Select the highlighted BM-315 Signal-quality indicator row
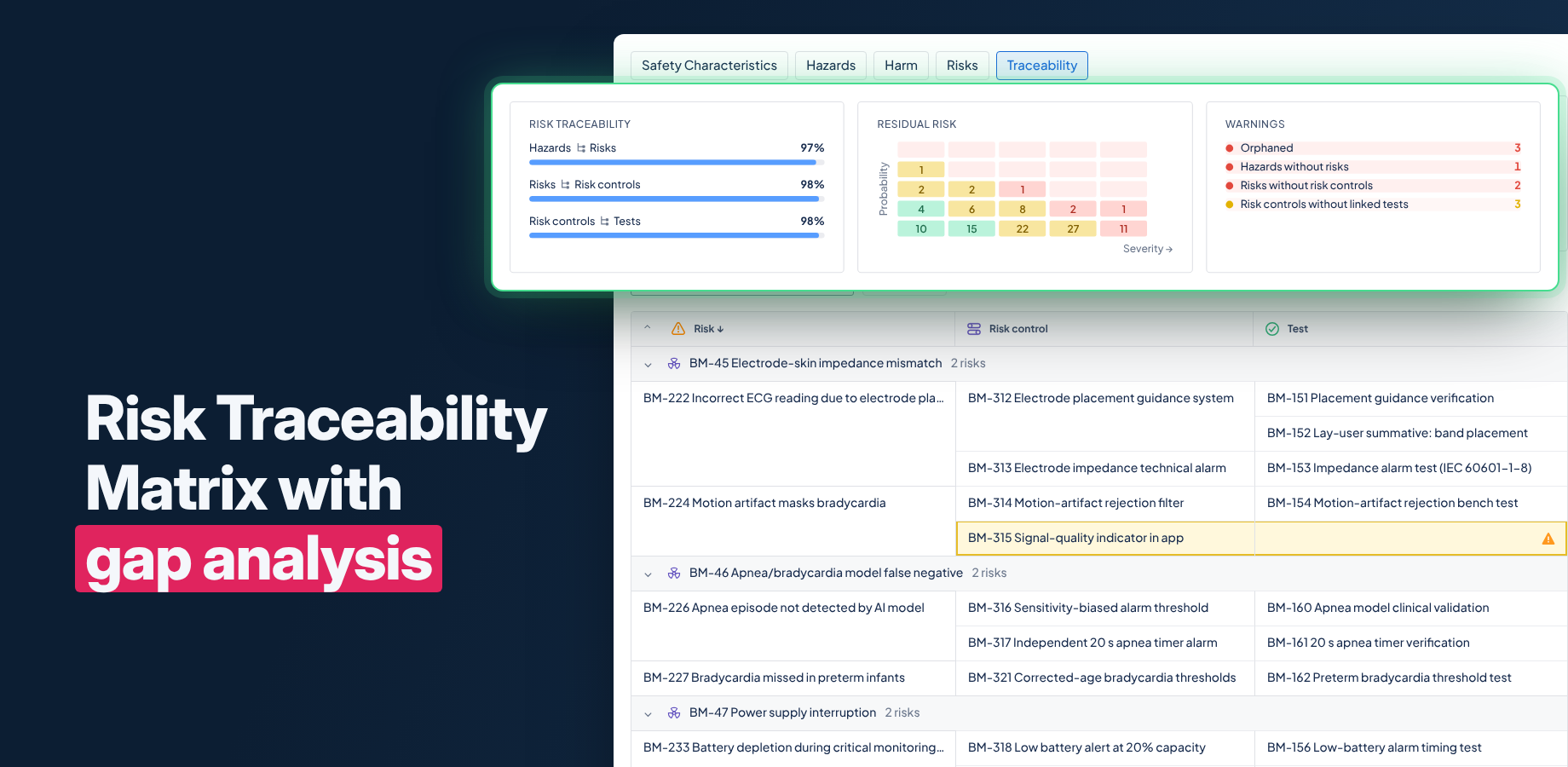 click(x=1261, y=539)
